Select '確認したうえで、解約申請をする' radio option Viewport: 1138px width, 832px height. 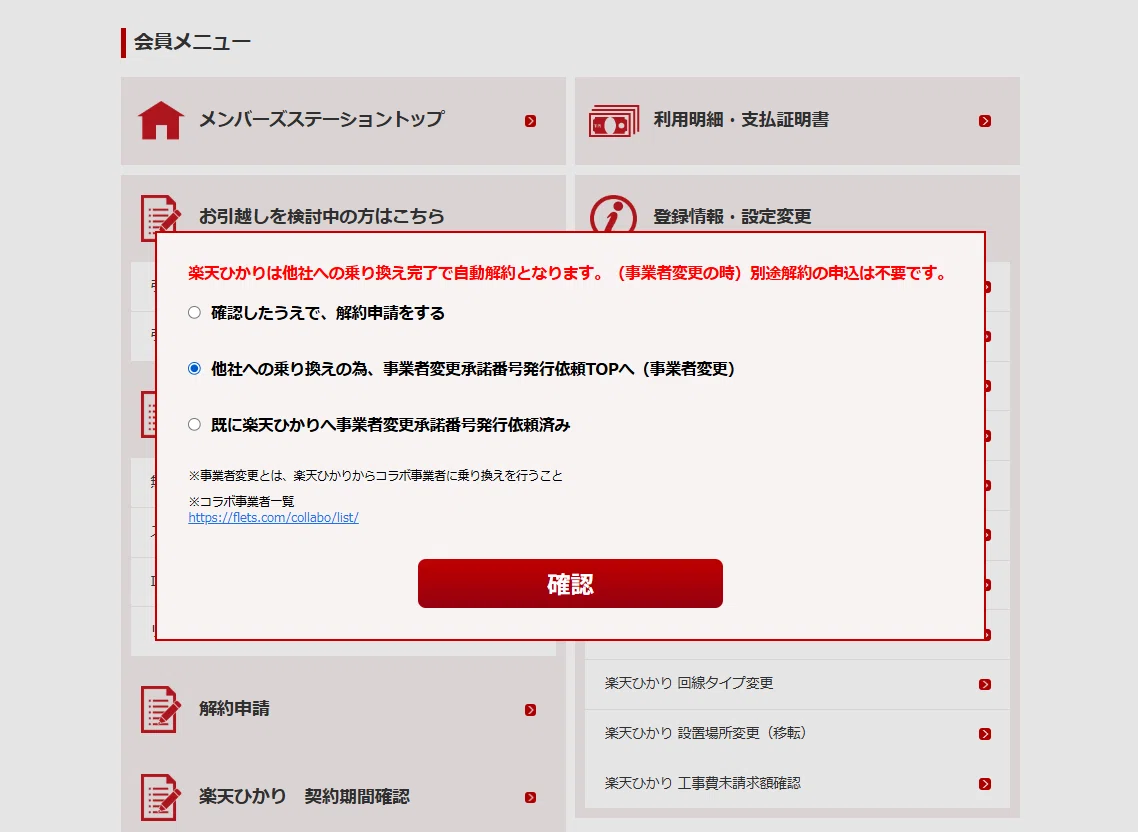(194, 313)
